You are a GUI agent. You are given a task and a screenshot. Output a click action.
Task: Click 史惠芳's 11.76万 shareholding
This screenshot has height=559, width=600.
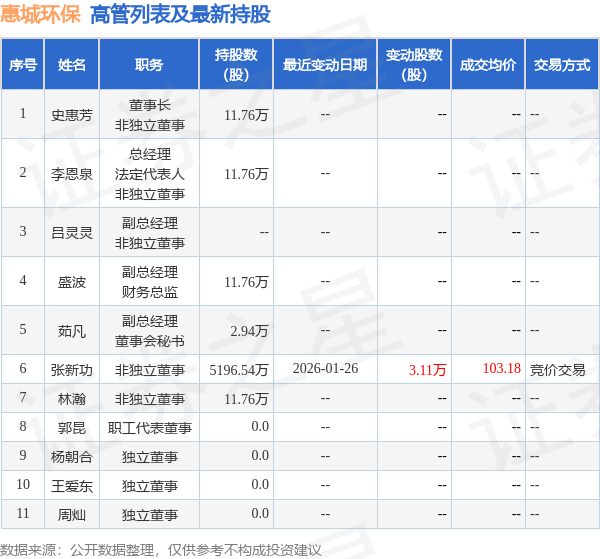[x=246, y=115]
